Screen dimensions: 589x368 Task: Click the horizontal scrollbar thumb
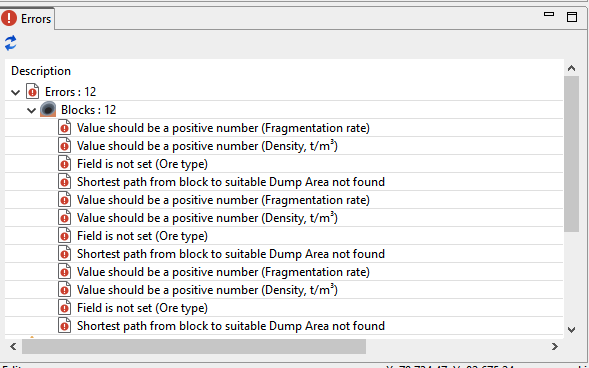194,346
